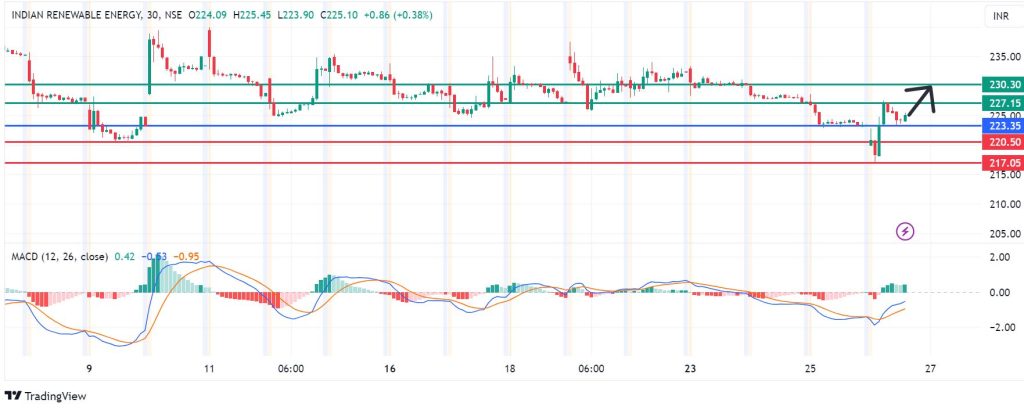Click date 25 on the time axis
Viewport: 1024px width, 410px height.
click(x=810, y=368)
